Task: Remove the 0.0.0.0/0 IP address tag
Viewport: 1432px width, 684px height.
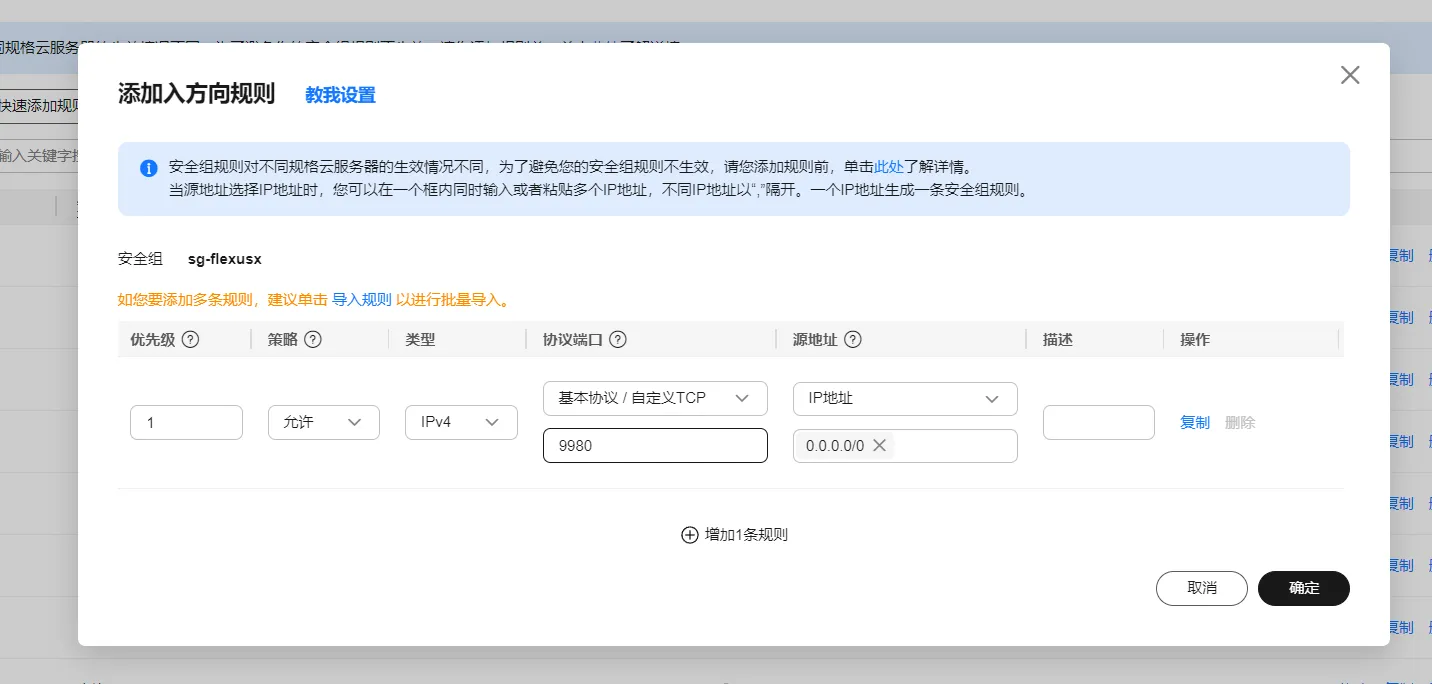Action: click(x=880, y=446)
